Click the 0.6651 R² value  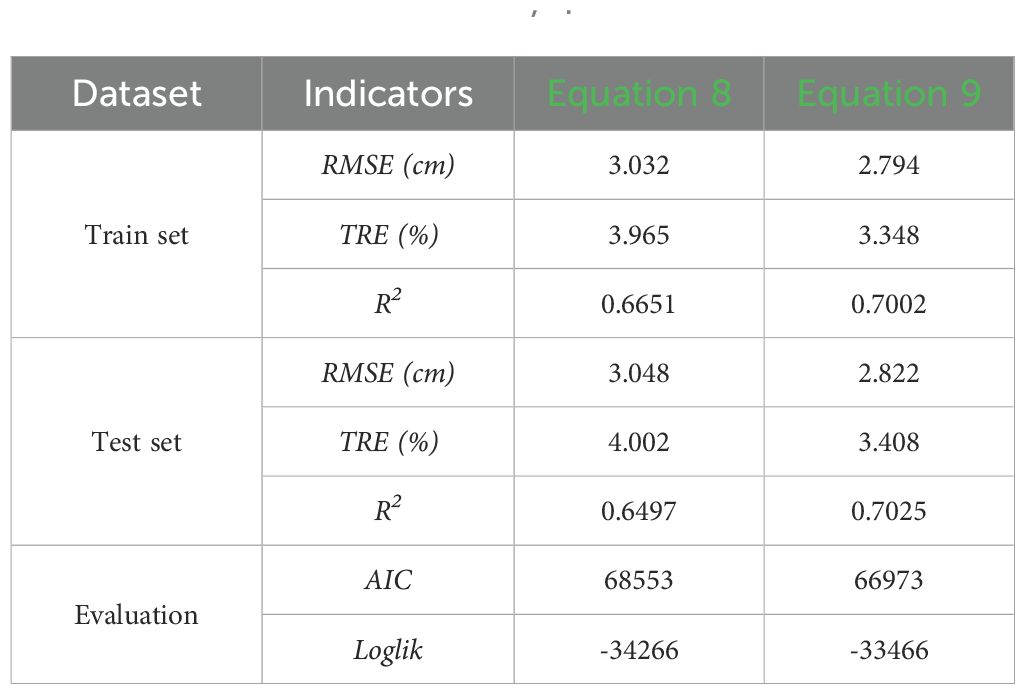tap(639, 304)
